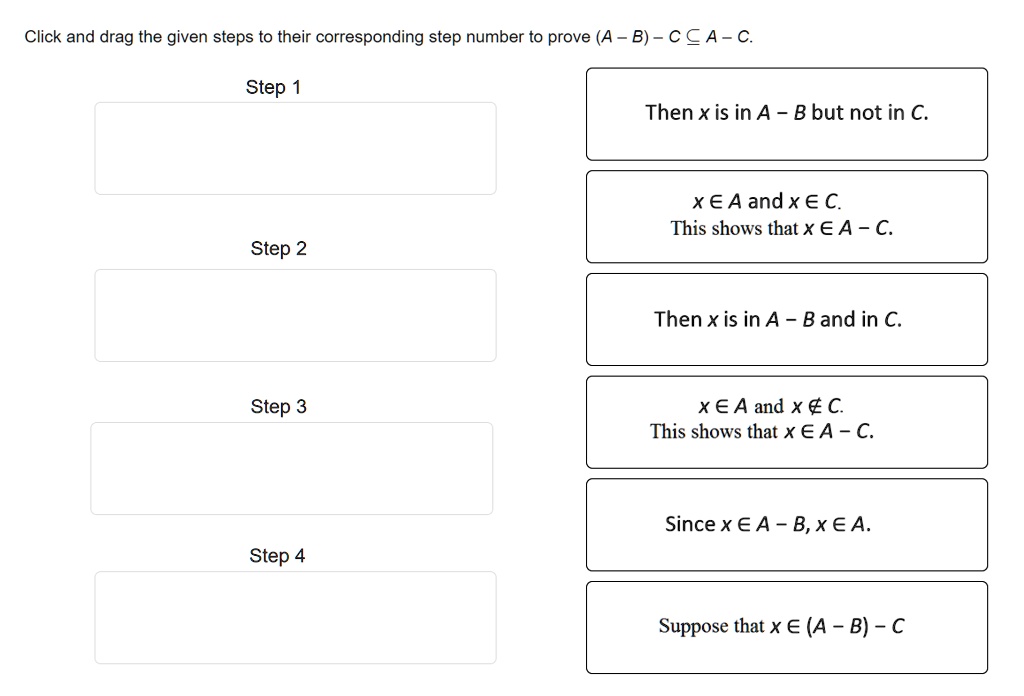1024x696 pixels.
Task: Click the Step 1 heading label
Action: 272,87
